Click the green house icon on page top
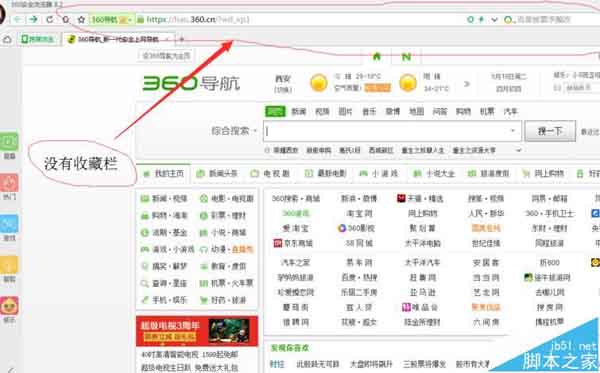 coord(377,57)
